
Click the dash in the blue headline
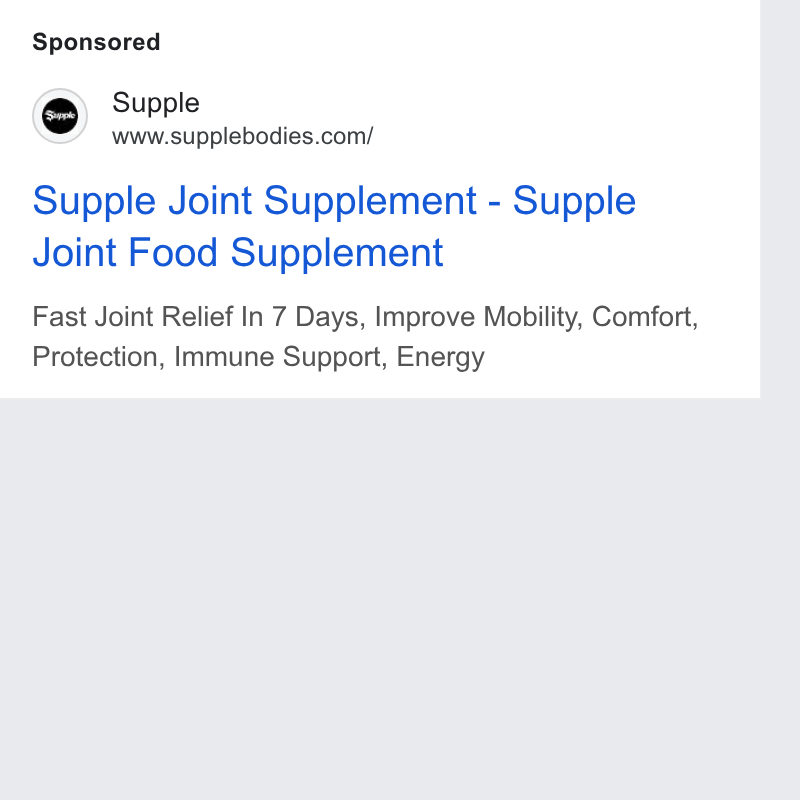coord(494,202)
